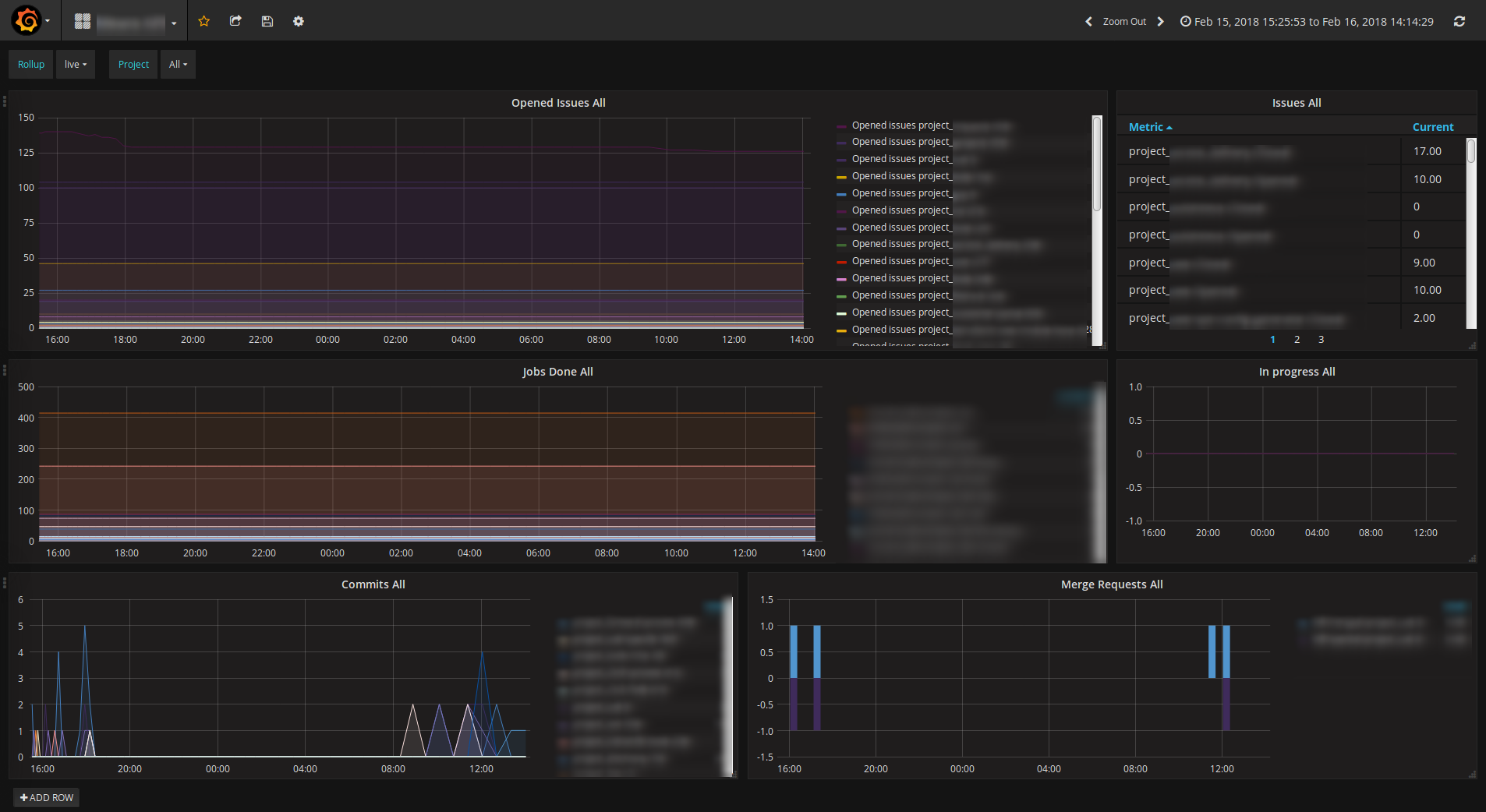Screen dimensions: 1486x812
Task: Click the resize handle of In progress All panel
Action: tap(1472, 559)
